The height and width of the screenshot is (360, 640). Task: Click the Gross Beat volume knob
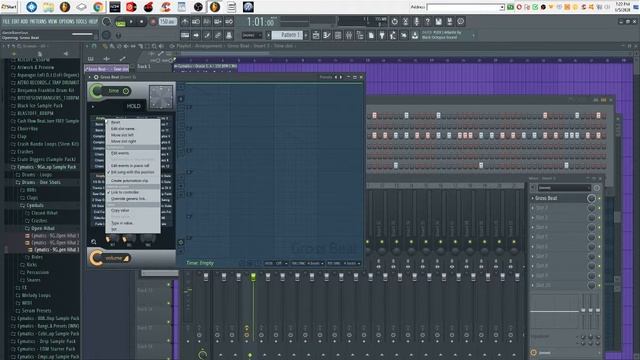(x=97, y=258)
